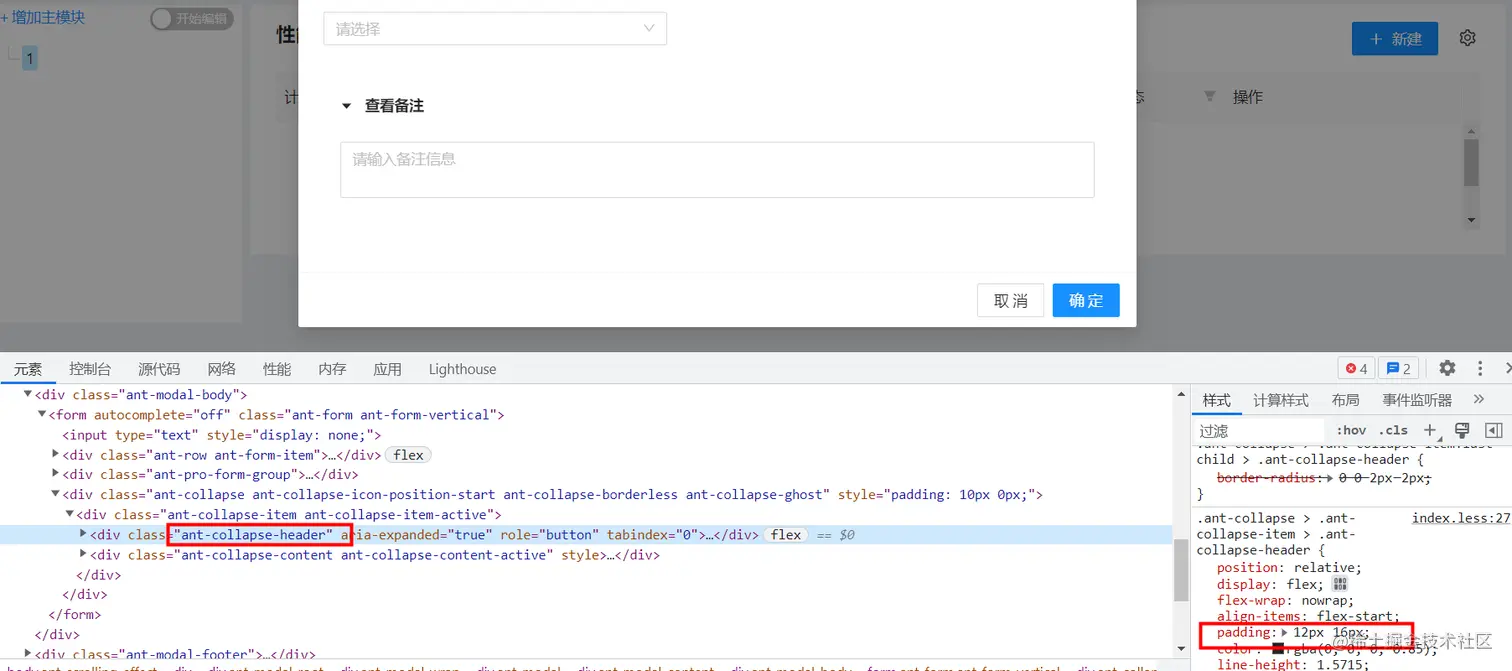This screenshot has width=1512, height=671.
Task: Expand the ant-collapse-header node arrow
Action: point(83,534)
